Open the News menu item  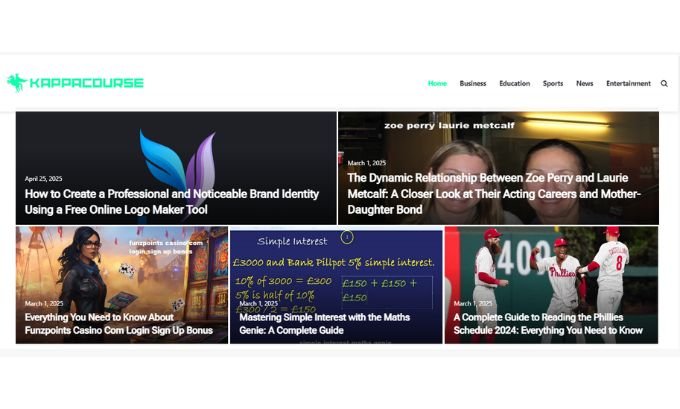[585, 83]
